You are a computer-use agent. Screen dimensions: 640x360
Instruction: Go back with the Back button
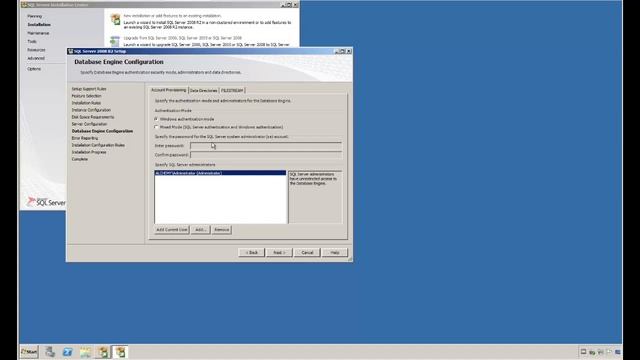[x=251, y=253]
